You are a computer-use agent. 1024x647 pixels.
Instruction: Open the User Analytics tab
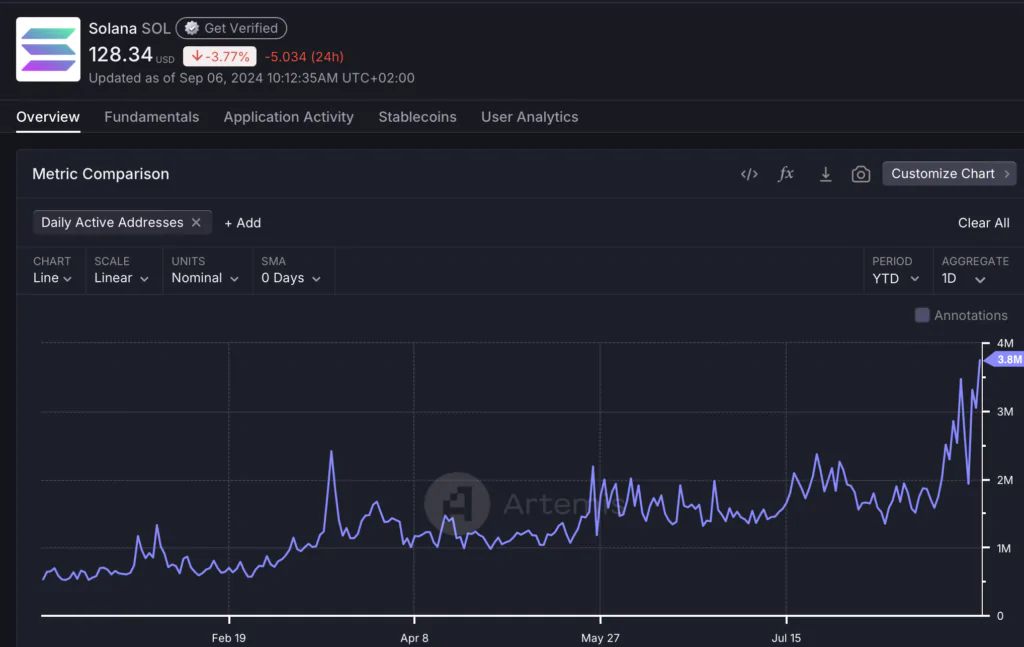coord(530,117)
